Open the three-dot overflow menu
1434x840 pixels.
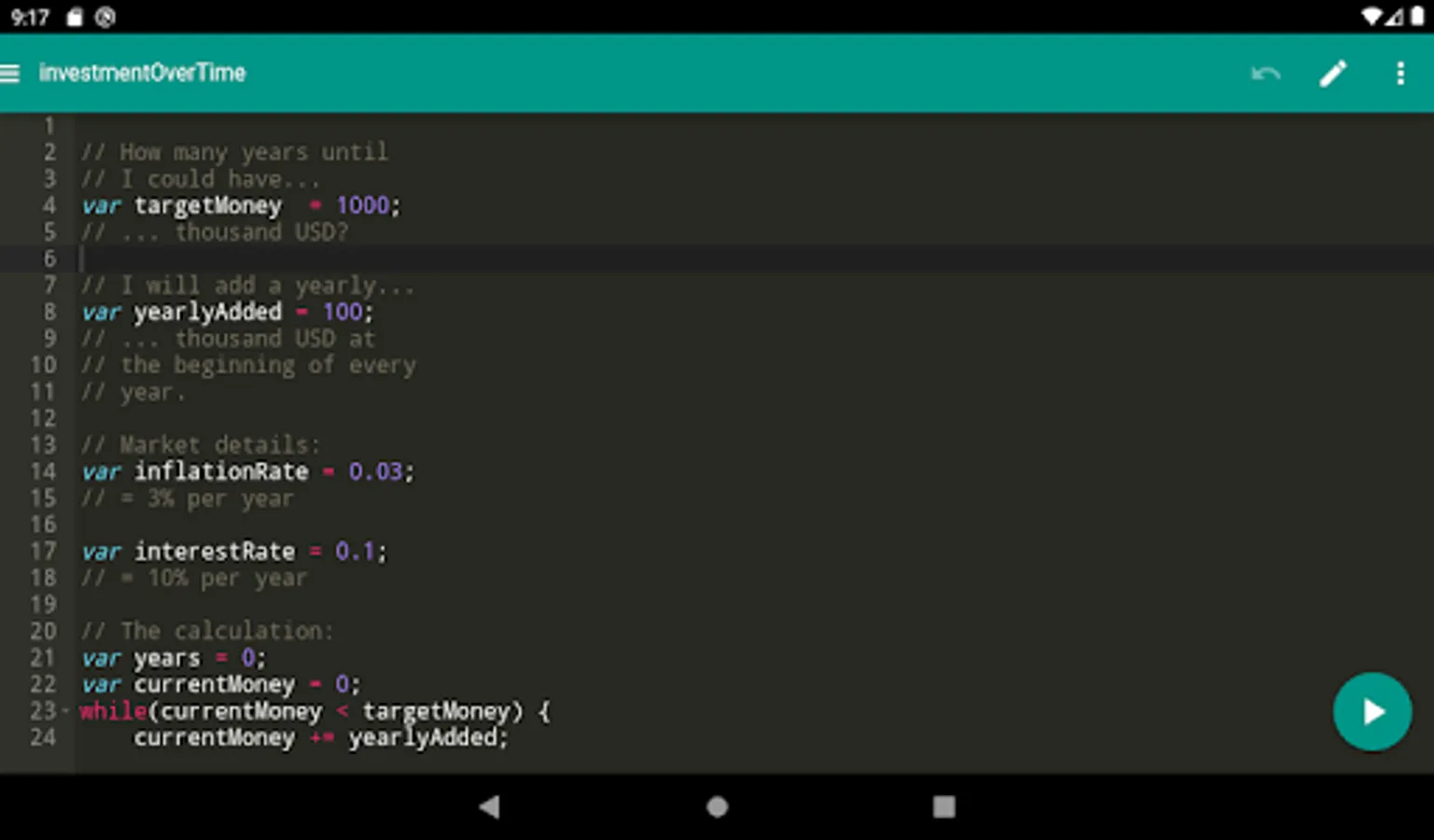click(x=1400, y=73)
